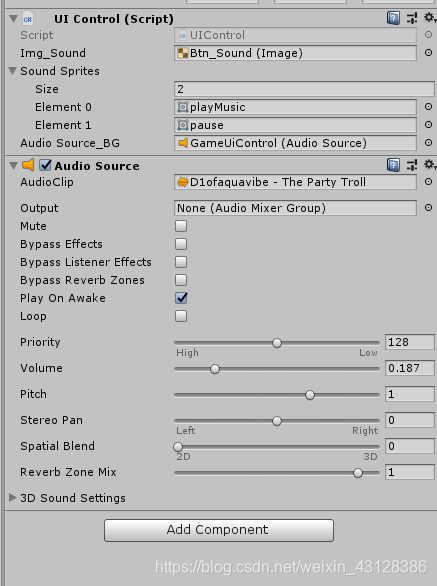This screenshot has height=586, width=437.
Task: Collapse the UI Control (Script) component
Action: [x=13, y=19]
